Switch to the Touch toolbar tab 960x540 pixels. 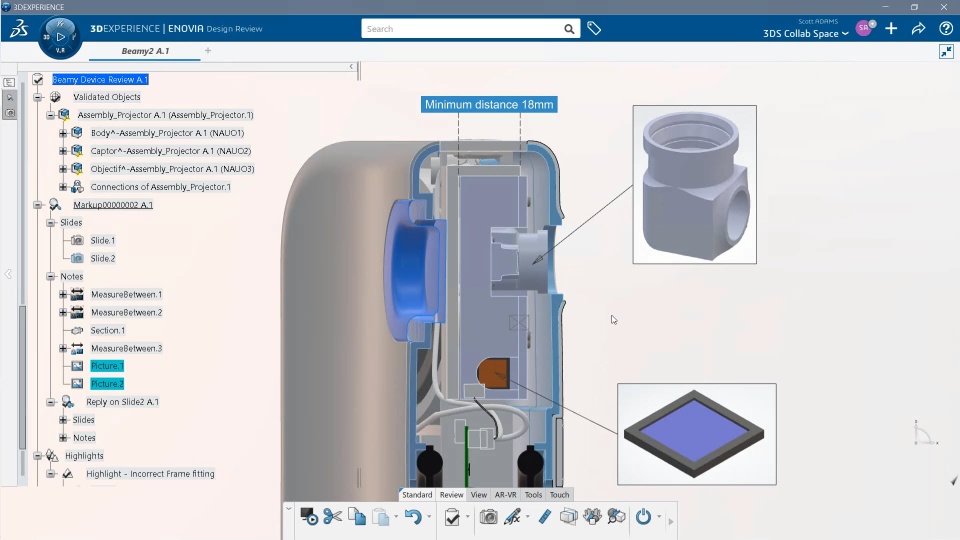560,495
